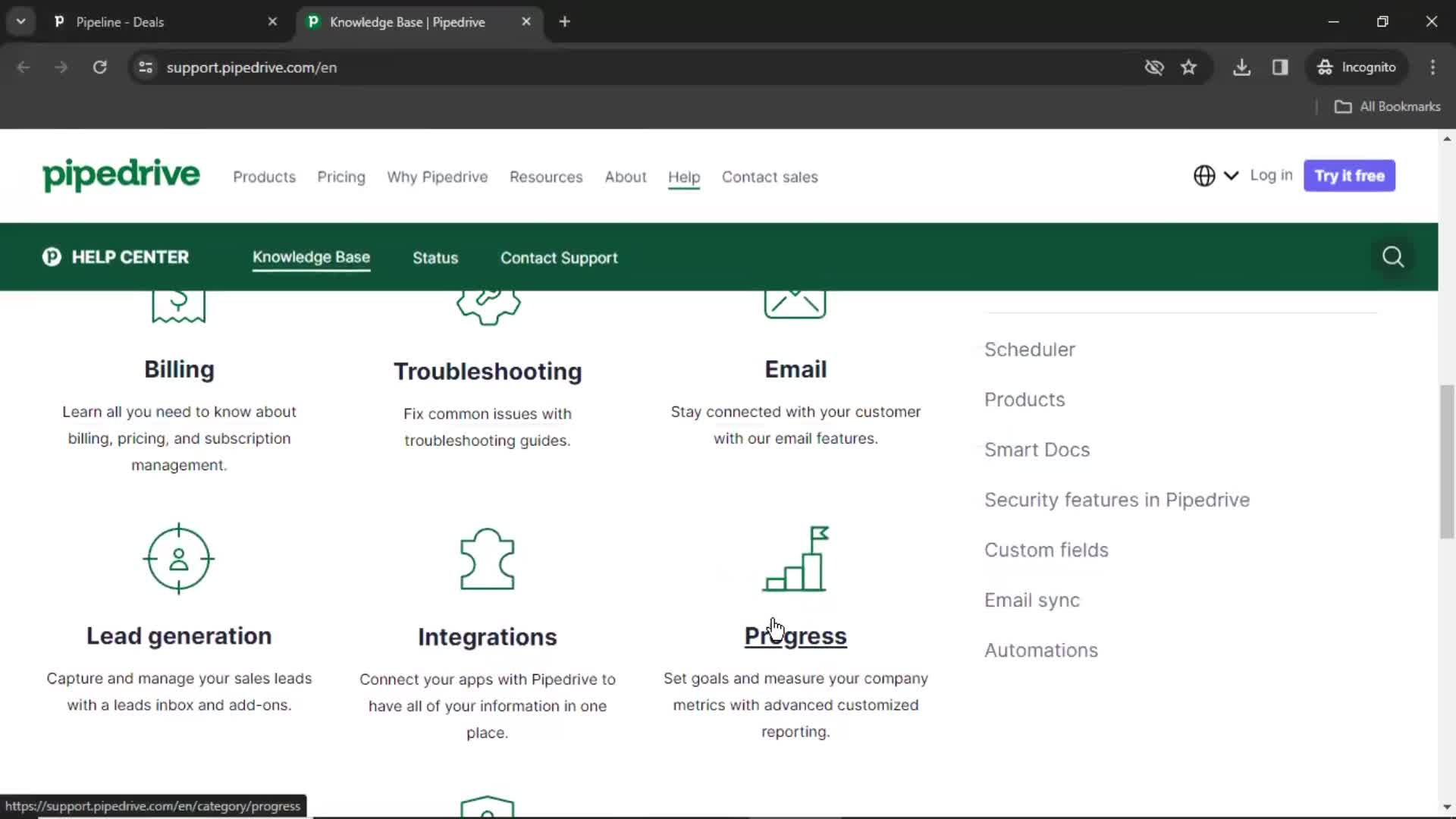Open the browser downloads icon
The height and width of the screenshot is (819, 1456).
[1241, 67]
